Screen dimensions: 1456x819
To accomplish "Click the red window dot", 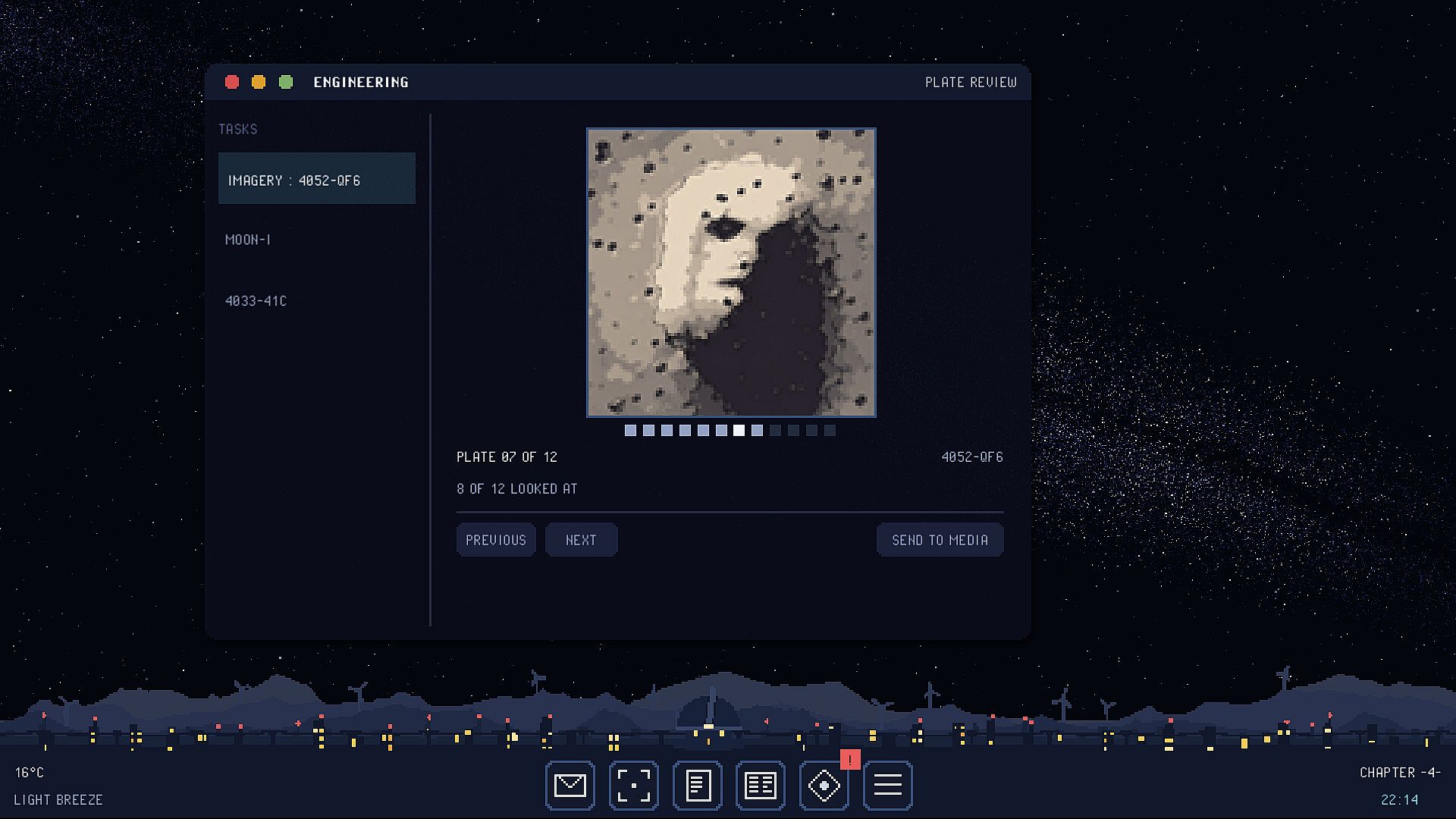I will tap(232, 82).
